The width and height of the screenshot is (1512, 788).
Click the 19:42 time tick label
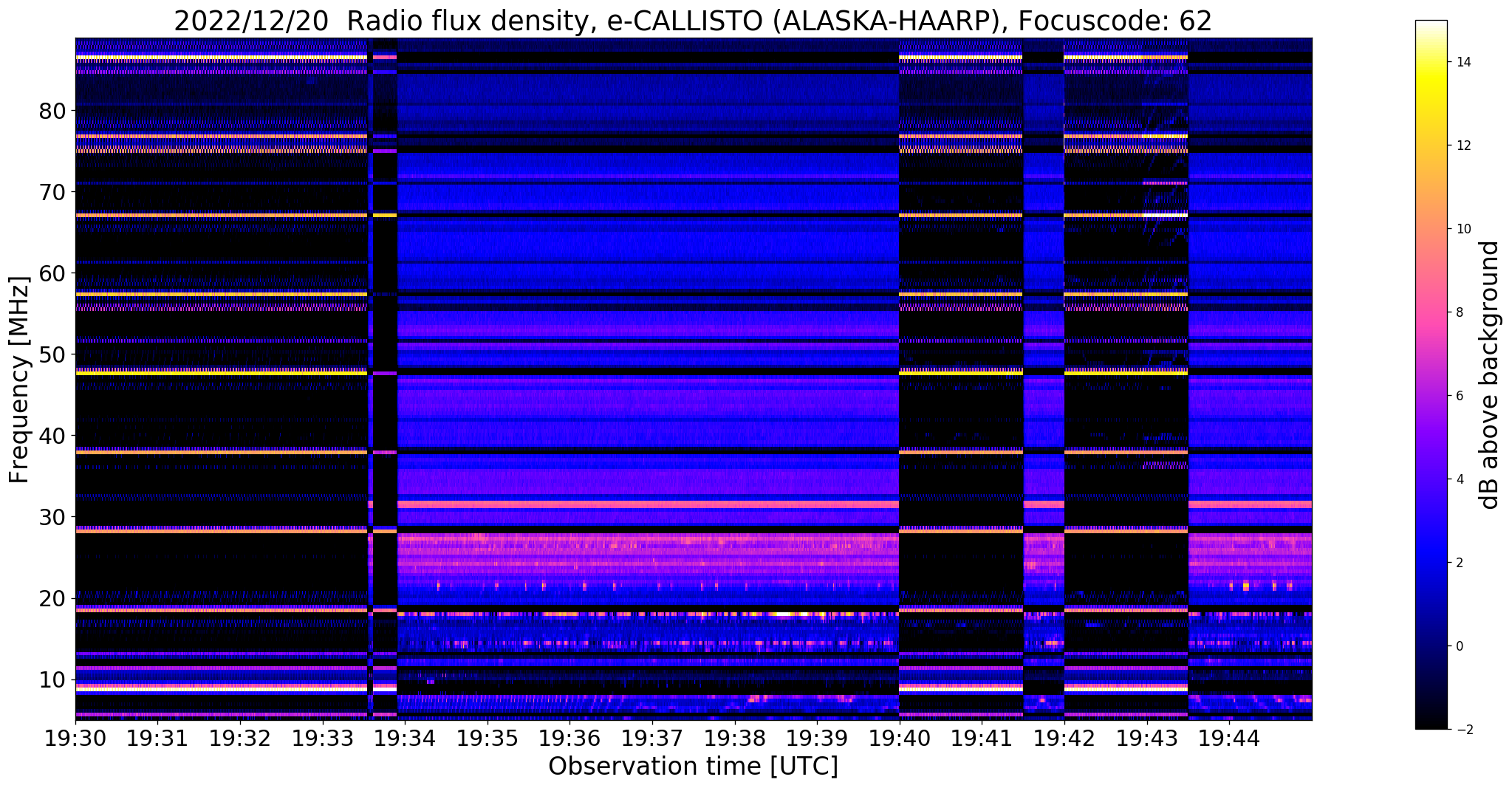click(1064, 738)
